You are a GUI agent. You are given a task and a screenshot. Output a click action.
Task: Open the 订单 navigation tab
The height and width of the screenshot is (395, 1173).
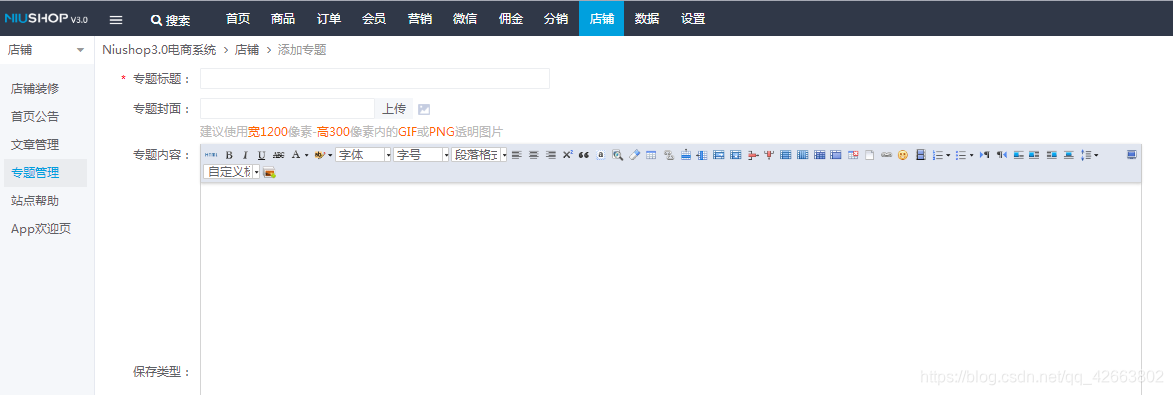tap(328, 19)
